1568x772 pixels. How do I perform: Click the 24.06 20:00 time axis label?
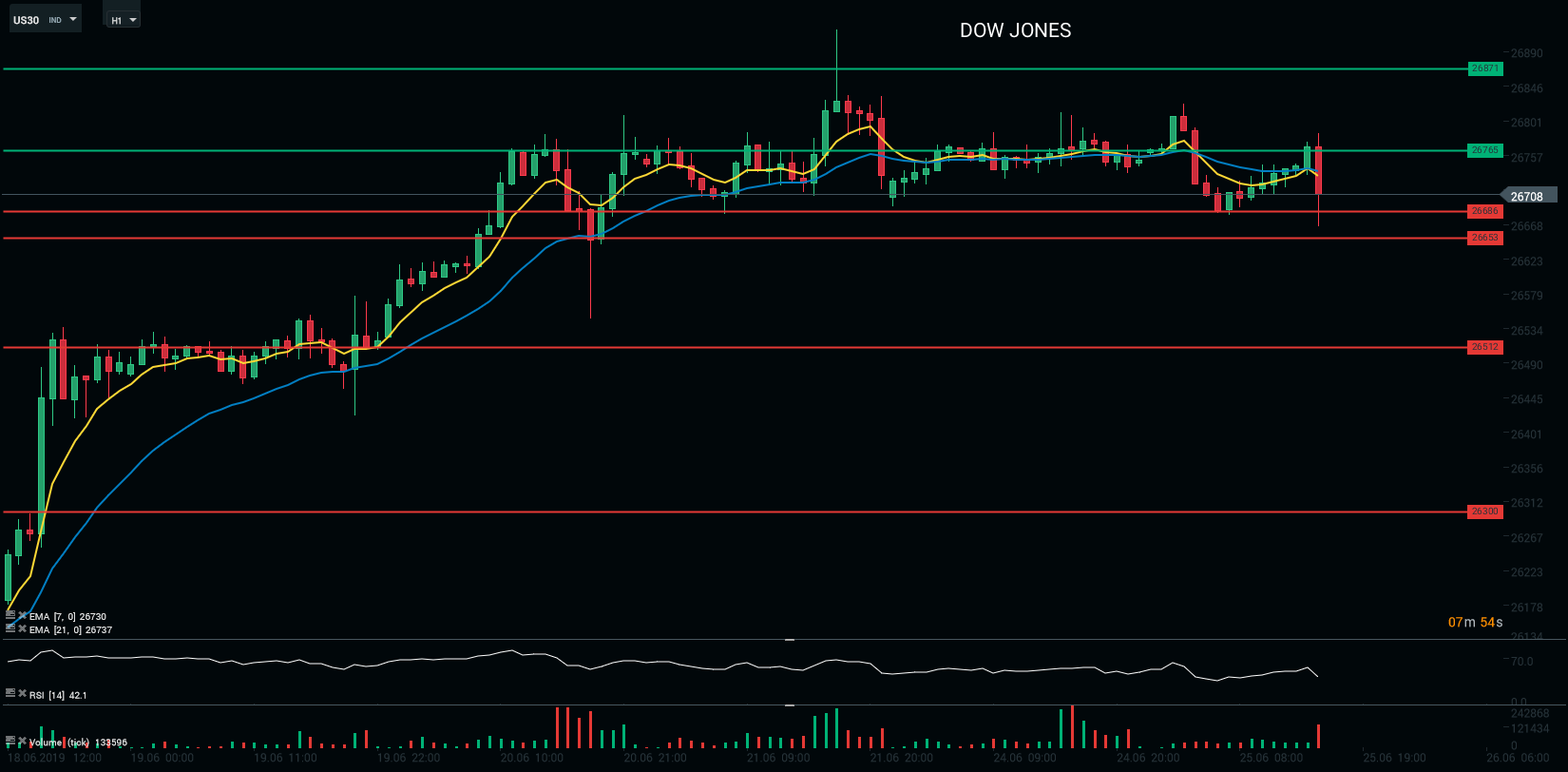pos(1149,758)
